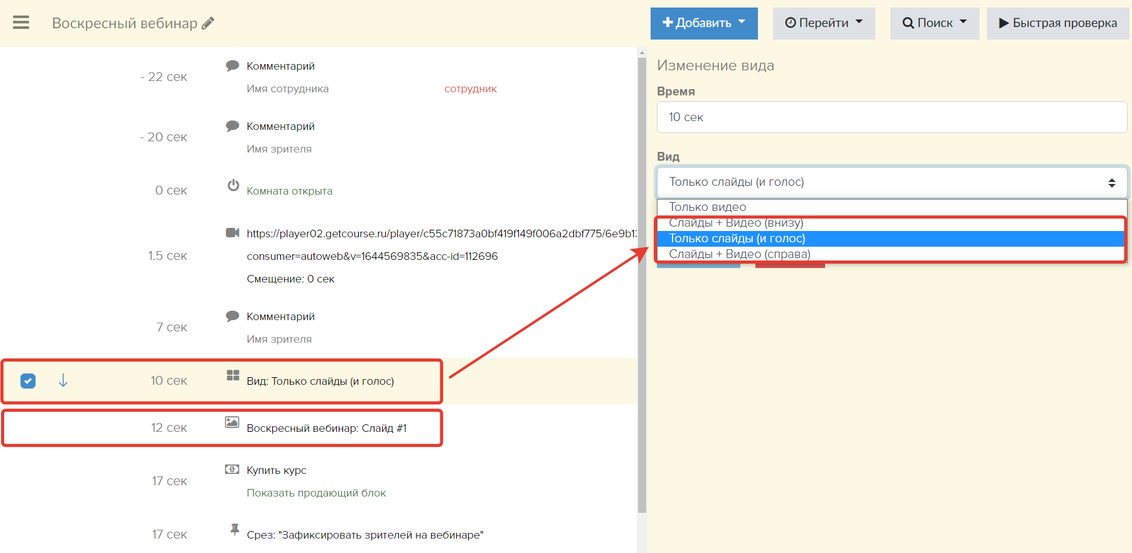Click the video camera icon next to player URL
This screenshot has width=1132, height=553.
[233, 233]
